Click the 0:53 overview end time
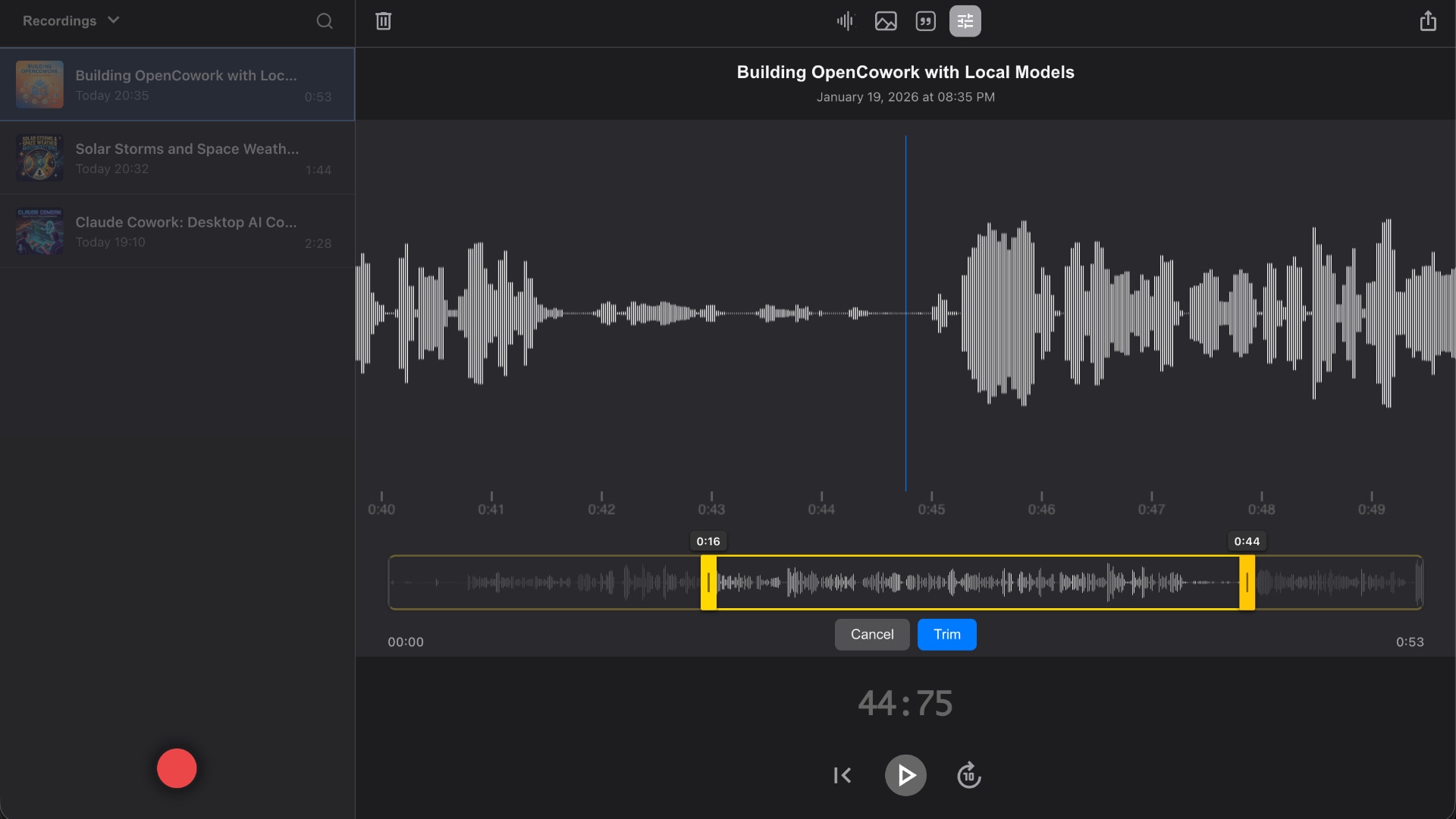Screen dimensions: 1456x819 1410,642
